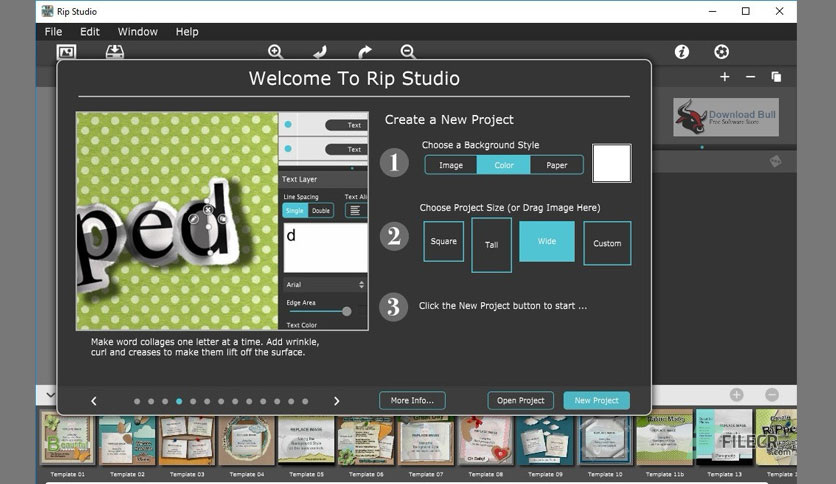Viewport: 836px width, 484px height.
Task: Select the highlighted fourth slide dot
Action: 179,401
